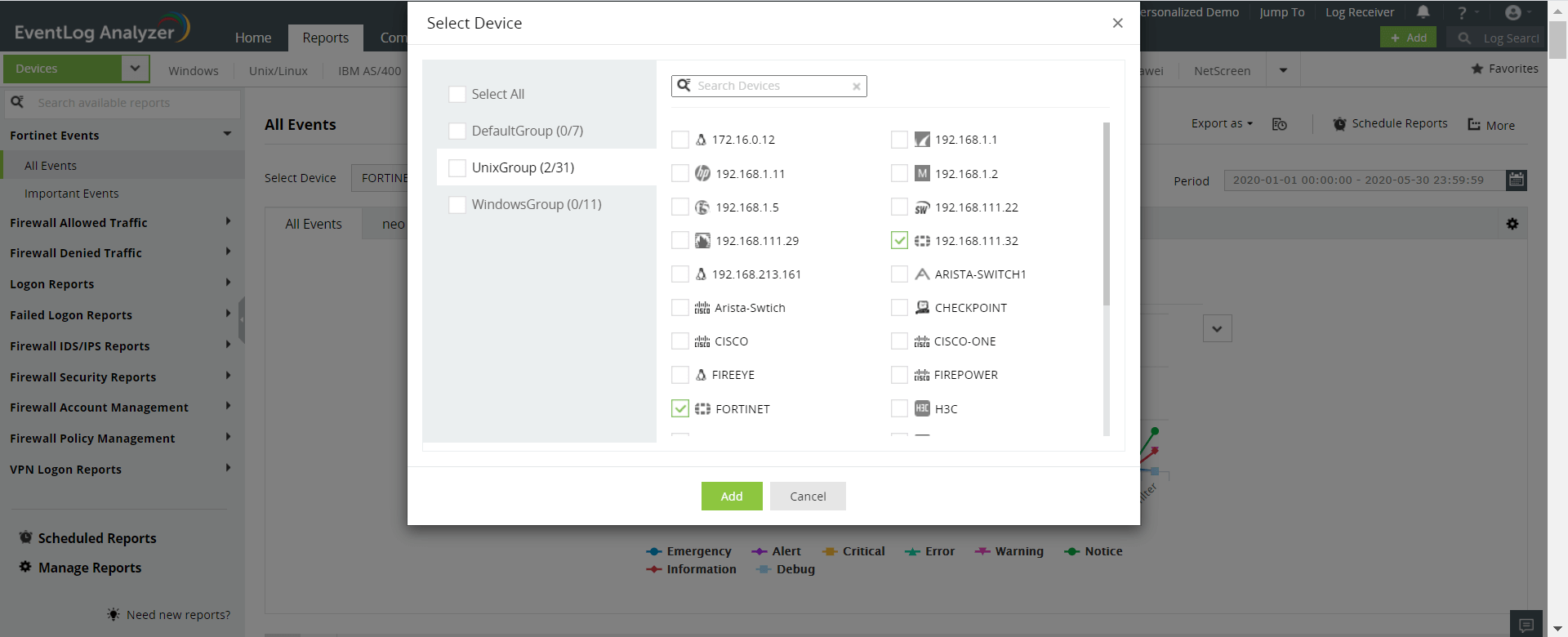Open the help question mark menu

coord(1462,12)
